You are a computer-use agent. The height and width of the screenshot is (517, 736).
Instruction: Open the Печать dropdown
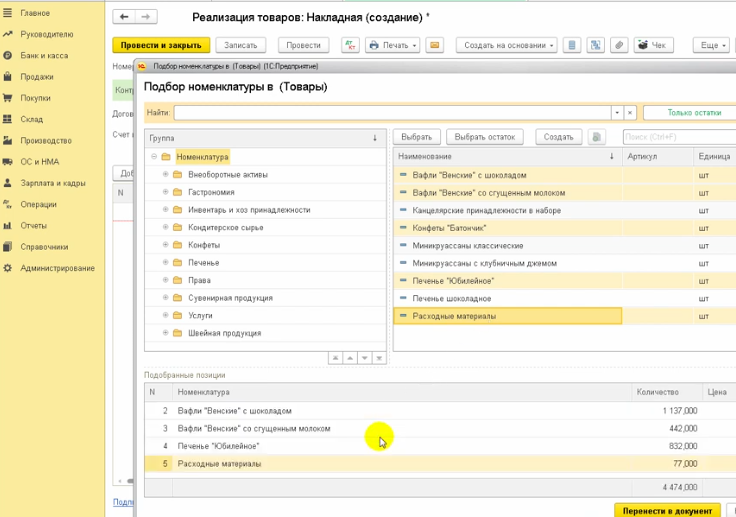tap(392, 46)
